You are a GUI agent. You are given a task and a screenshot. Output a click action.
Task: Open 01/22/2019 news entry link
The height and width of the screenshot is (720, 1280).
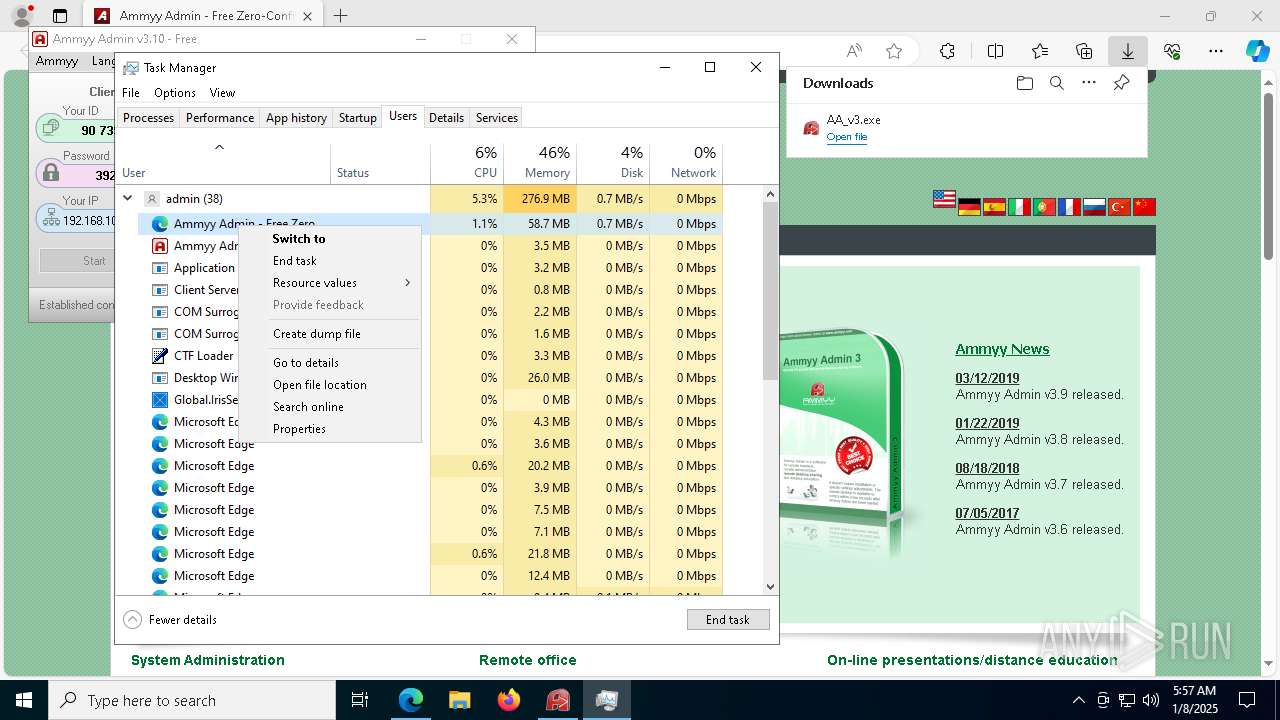coord(987,423)
